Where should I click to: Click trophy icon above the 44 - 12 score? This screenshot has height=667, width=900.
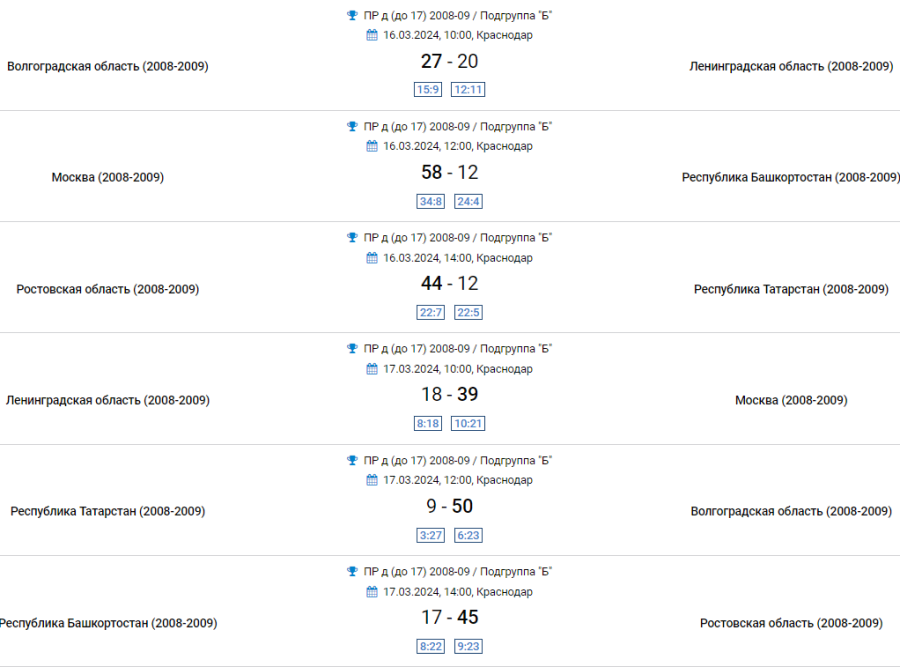tap(352, 237)
